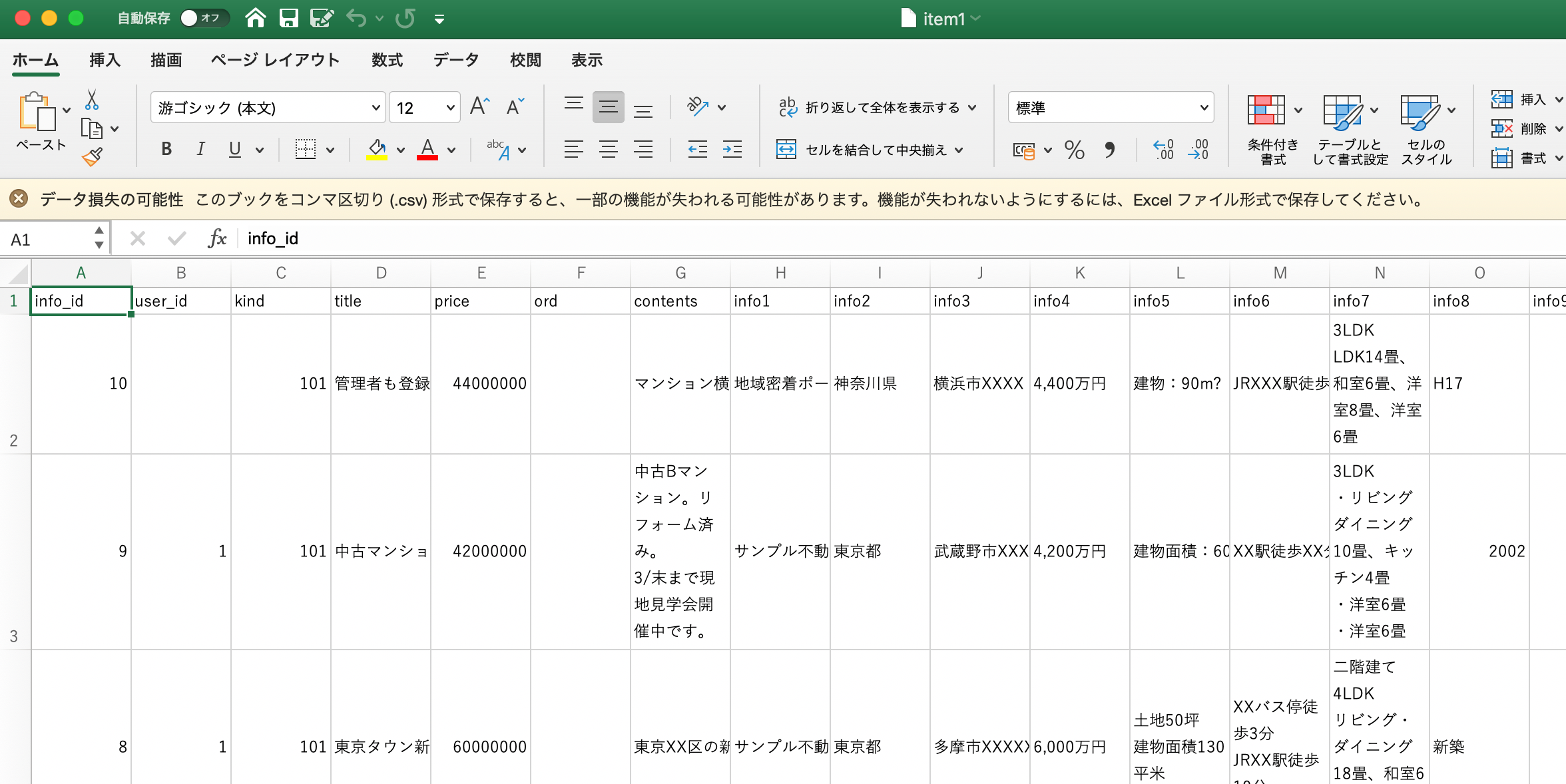Switch to the 表示 ribbon tab
1566x784 pixels.
coord(587,60)
